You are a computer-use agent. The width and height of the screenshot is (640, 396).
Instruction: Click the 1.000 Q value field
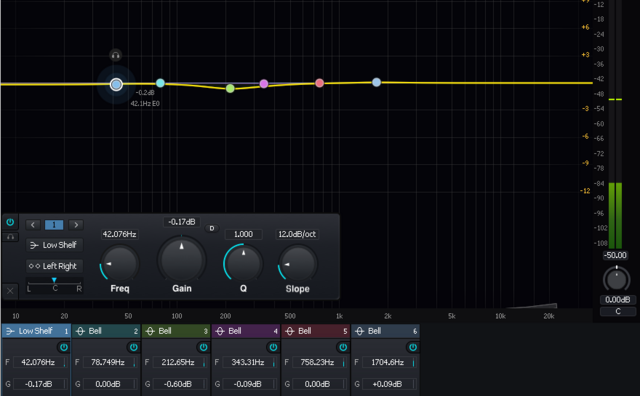click(x=243, y=234)
